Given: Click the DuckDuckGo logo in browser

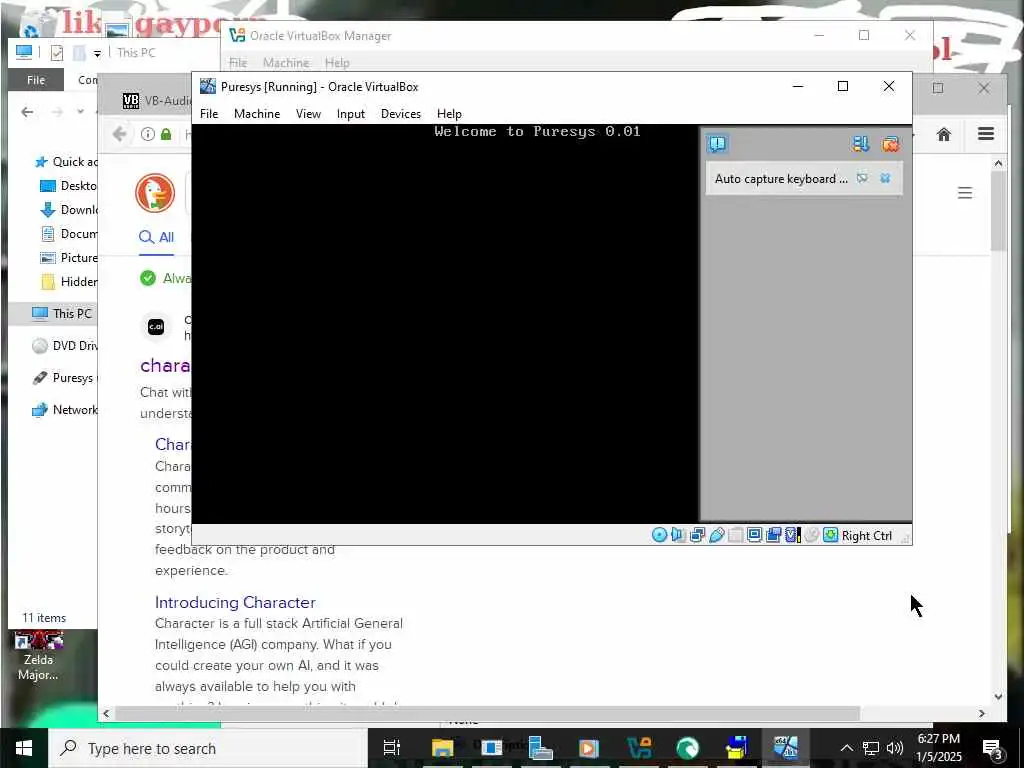Looking at the screenshot, I should 155,193.
